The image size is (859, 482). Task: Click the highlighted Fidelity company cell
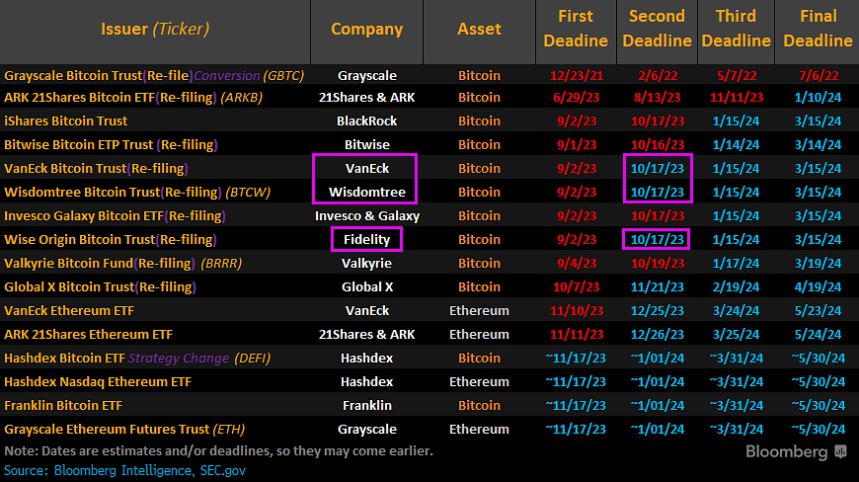click(366, 239)
